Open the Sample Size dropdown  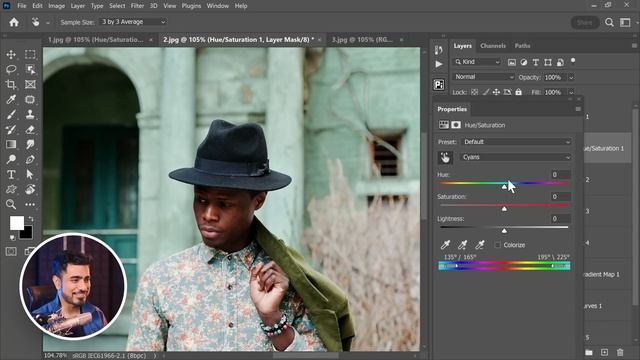[133, 22]
